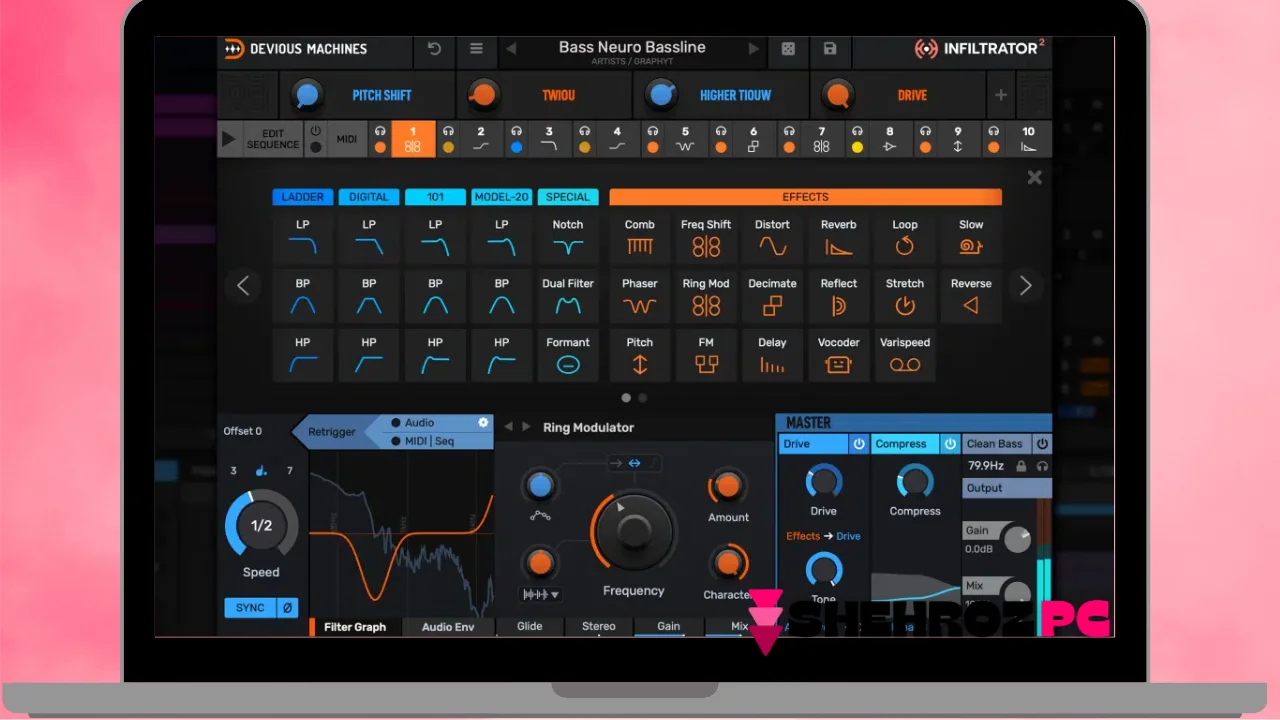Image resolution: width=1280 pixels, height=720 pixels.
Task: Select effect slot 5
Action: point(685,139)
